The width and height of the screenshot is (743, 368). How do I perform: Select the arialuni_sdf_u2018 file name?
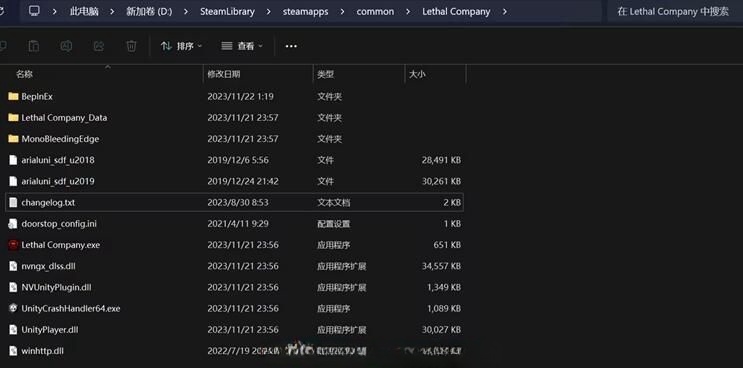pyautogui.click(x=58, y=160)
